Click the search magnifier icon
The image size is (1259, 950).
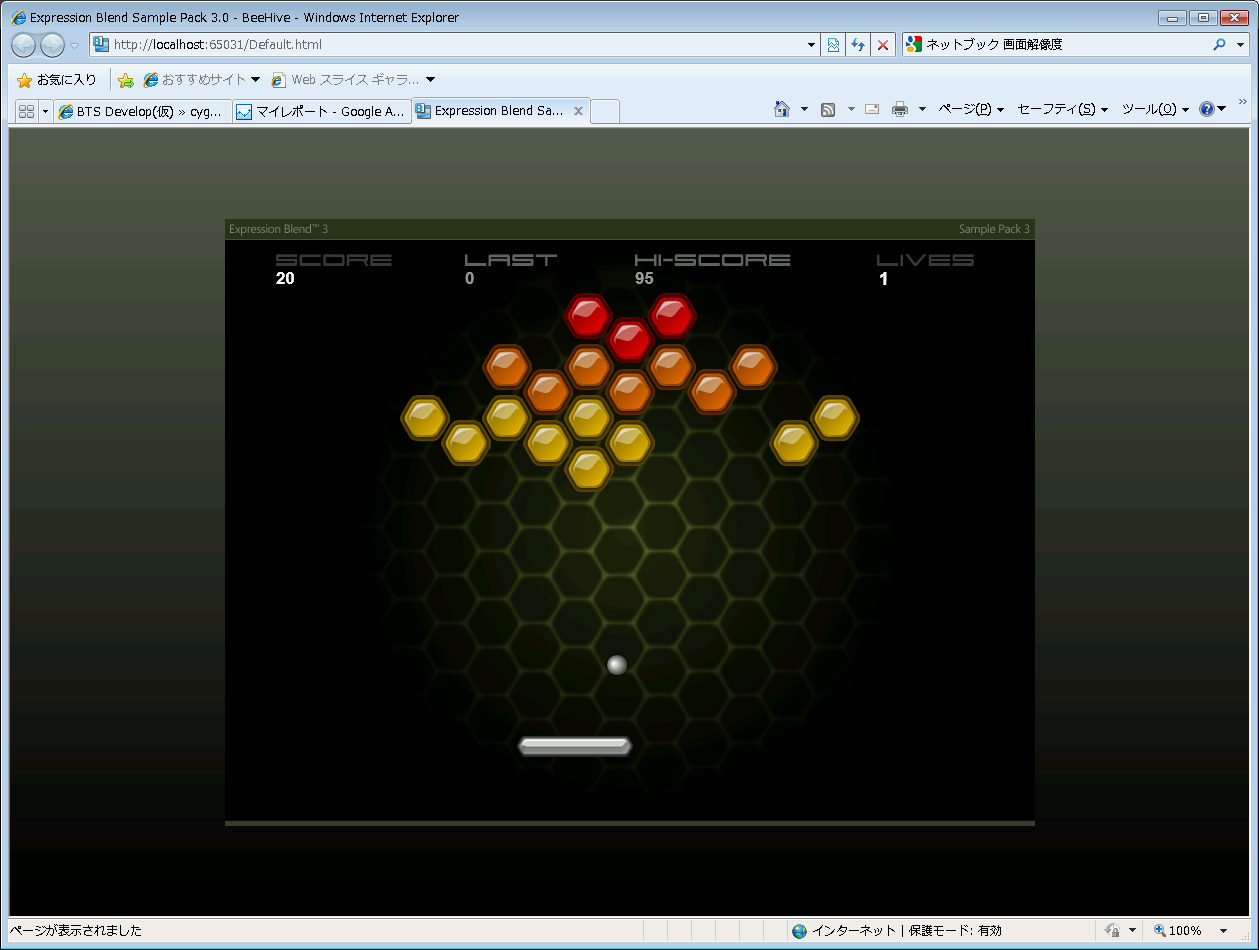(1219, 45)
